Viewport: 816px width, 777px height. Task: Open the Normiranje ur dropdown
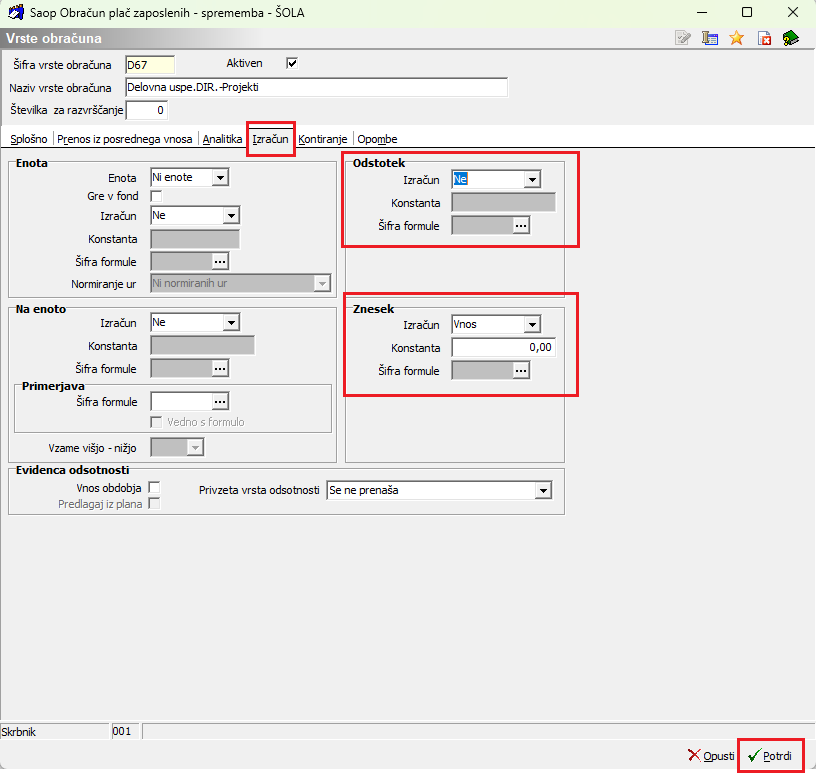322,284
